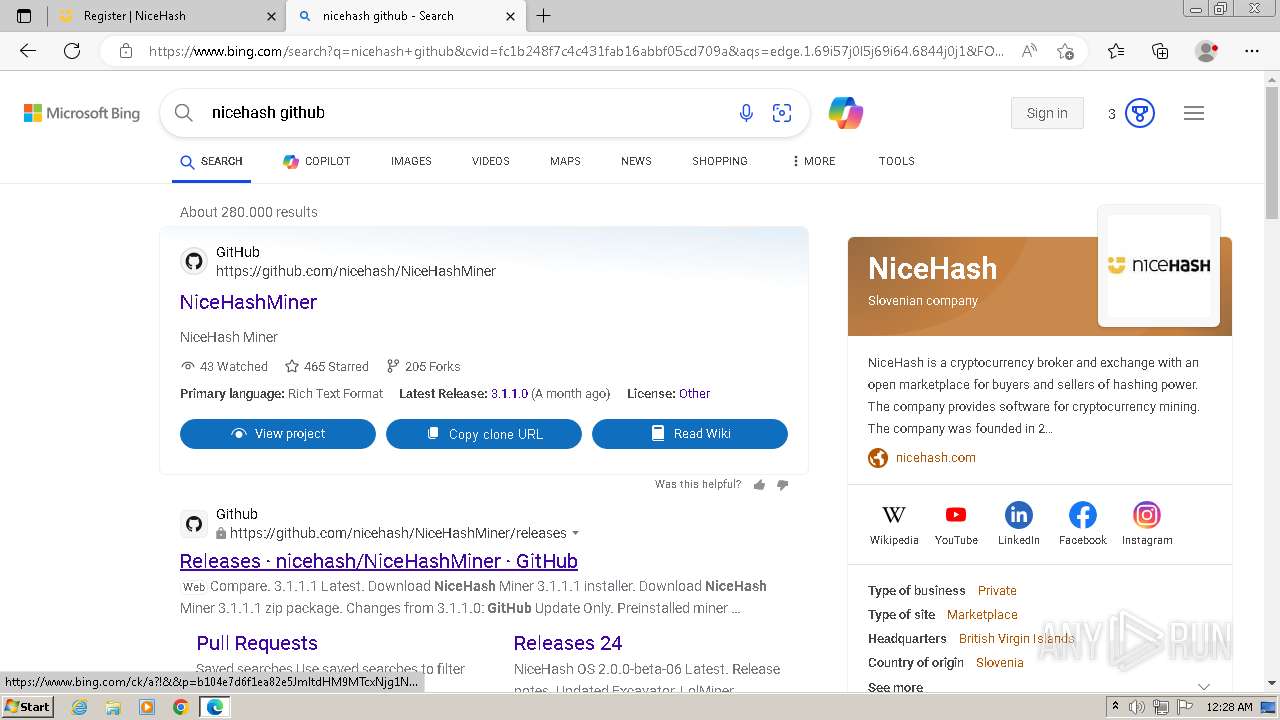Click the search magnifier icon in box
Screen dimensions: 1280x720
(x=184, y=113)
